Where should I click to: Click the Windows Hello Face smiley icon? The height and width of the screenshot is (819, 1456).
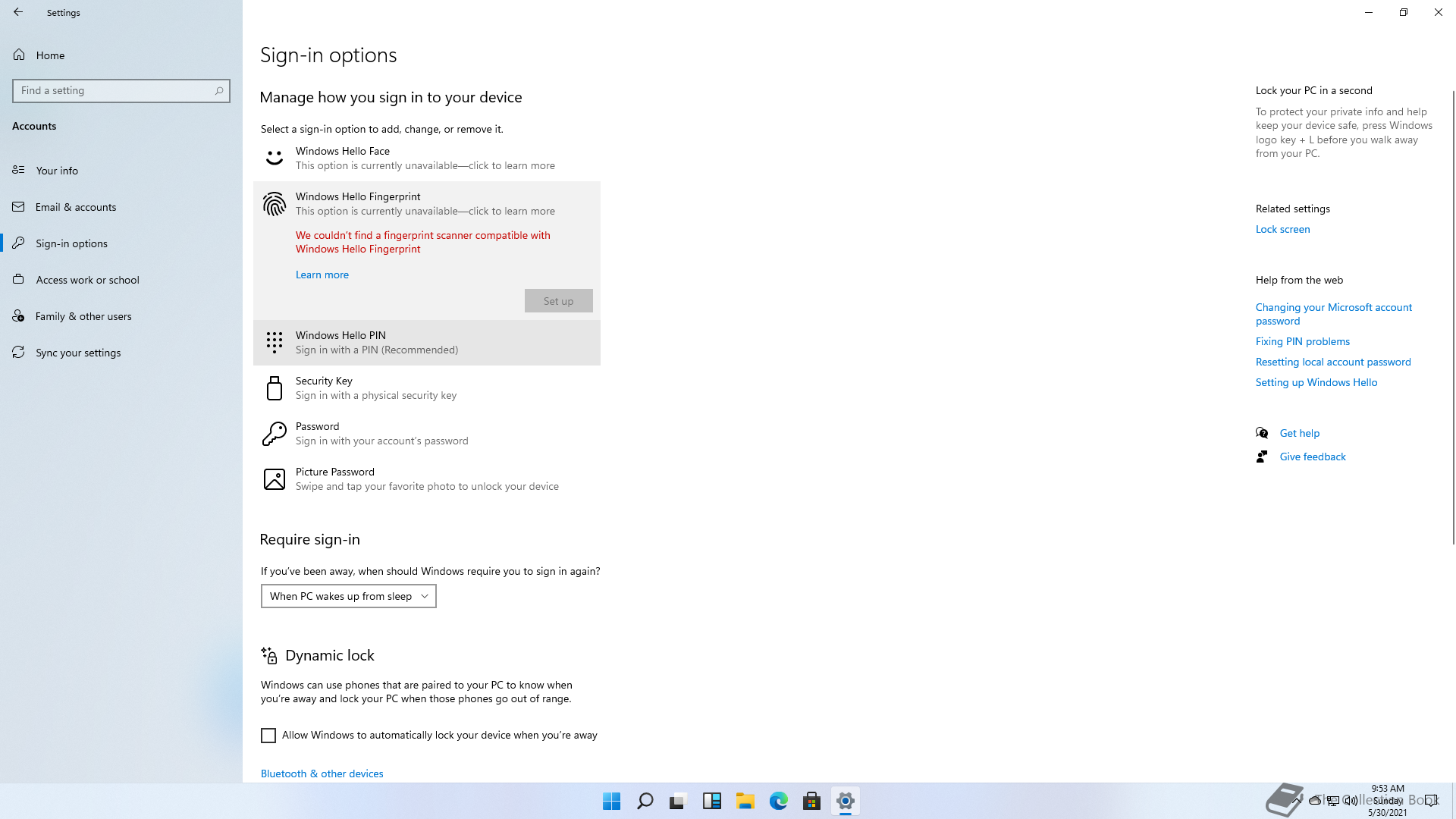[274, 158]
